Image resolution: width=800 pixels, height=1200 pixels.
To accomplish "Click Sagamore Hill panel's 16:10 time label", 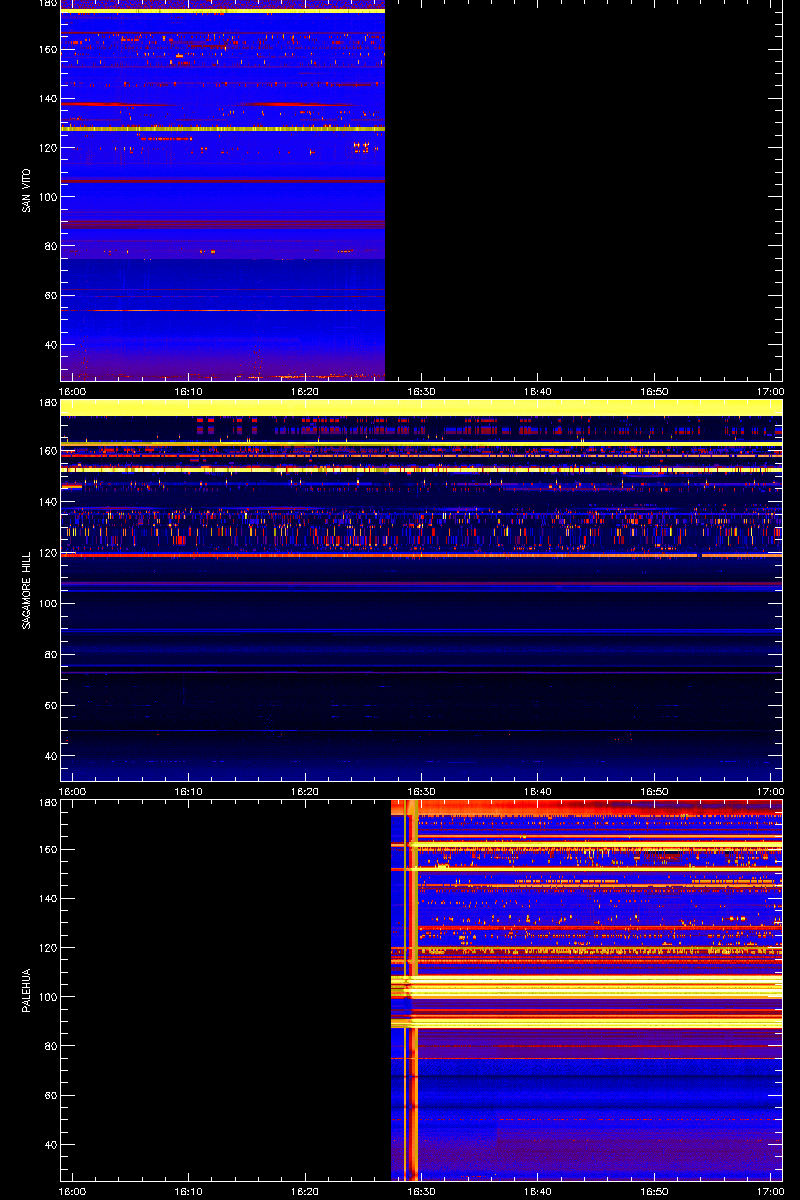I will [190, 792].
